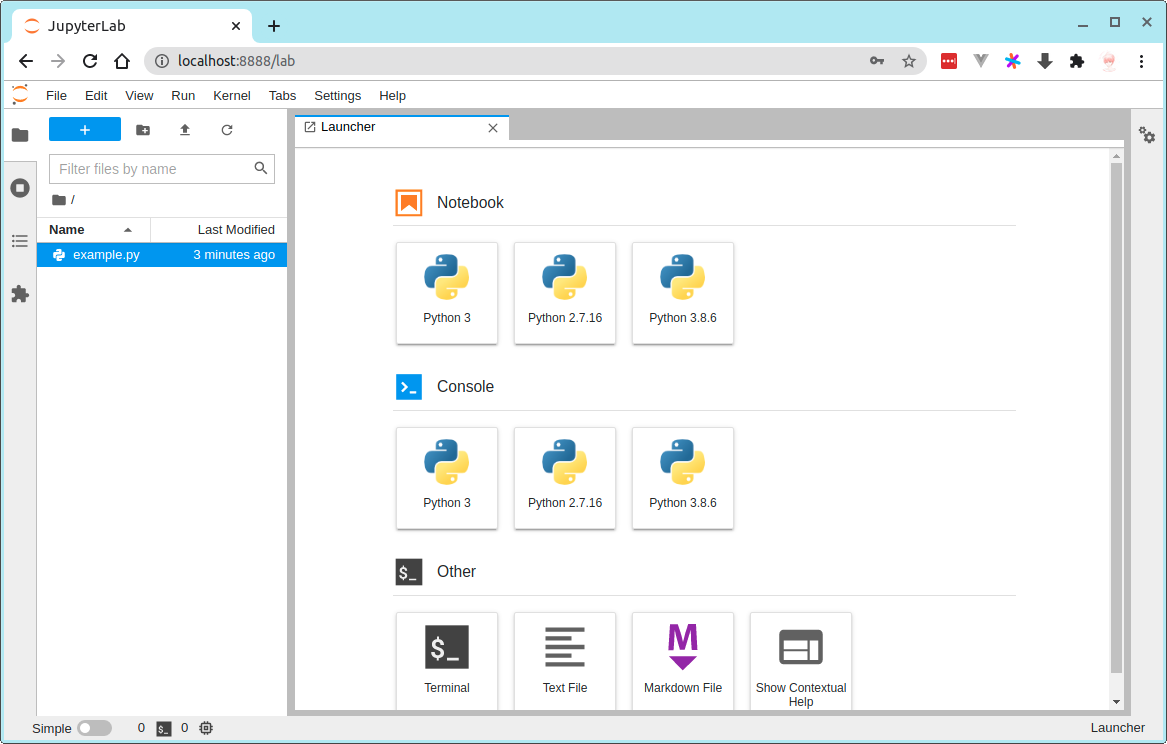
Task: Click the blue New Launcher plus button
Action: [85, 129]
